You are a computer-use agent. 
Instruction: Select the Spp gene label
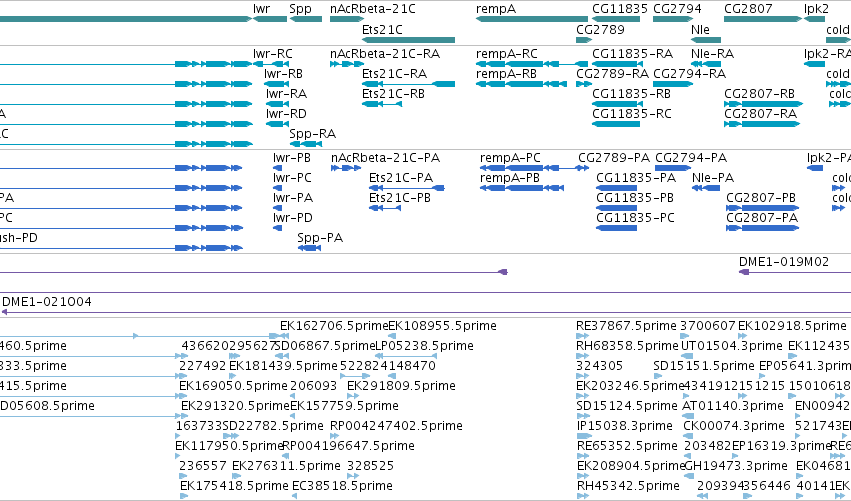coord(300,9)
